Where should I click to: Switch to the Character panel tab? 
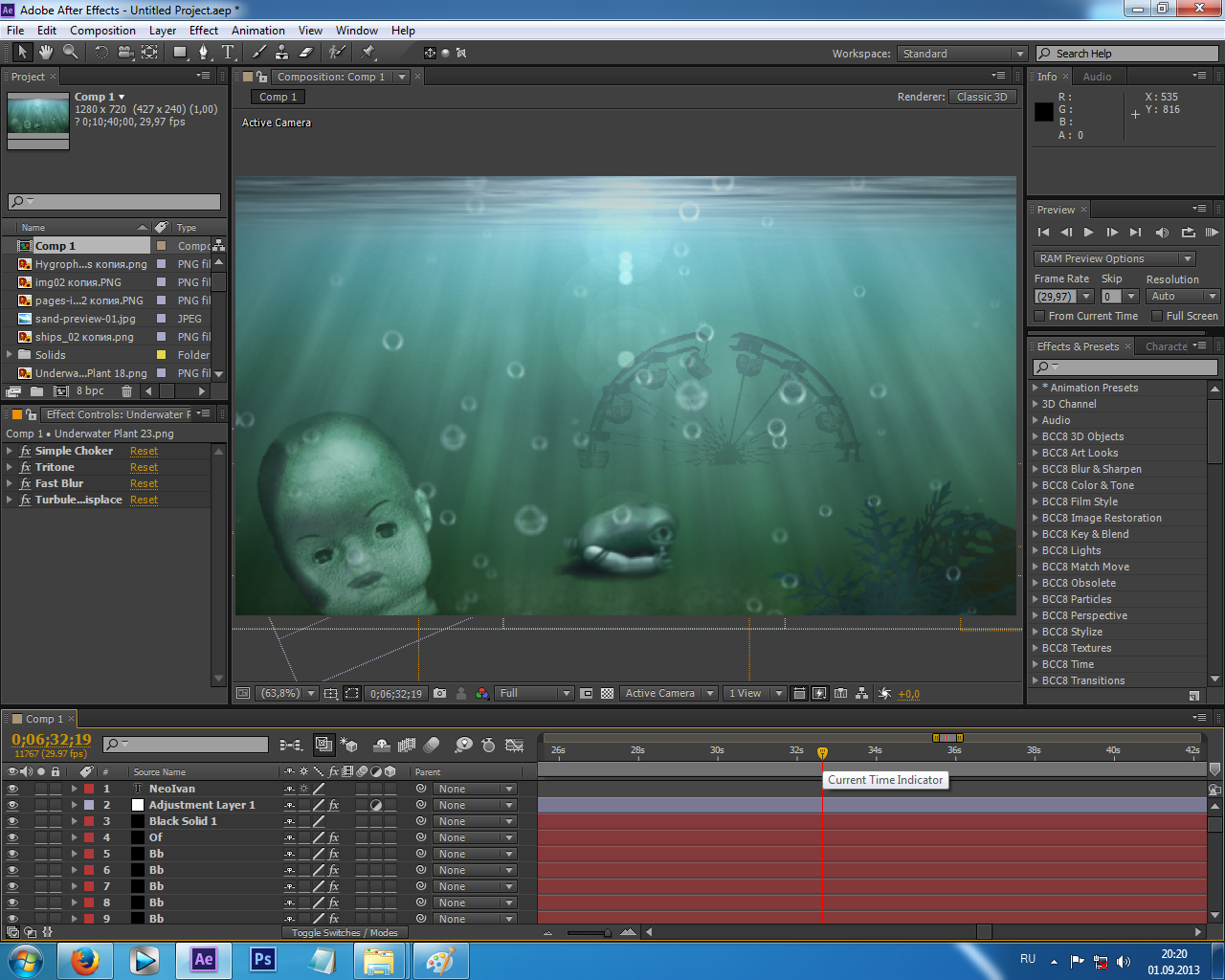pos(1166,346)
